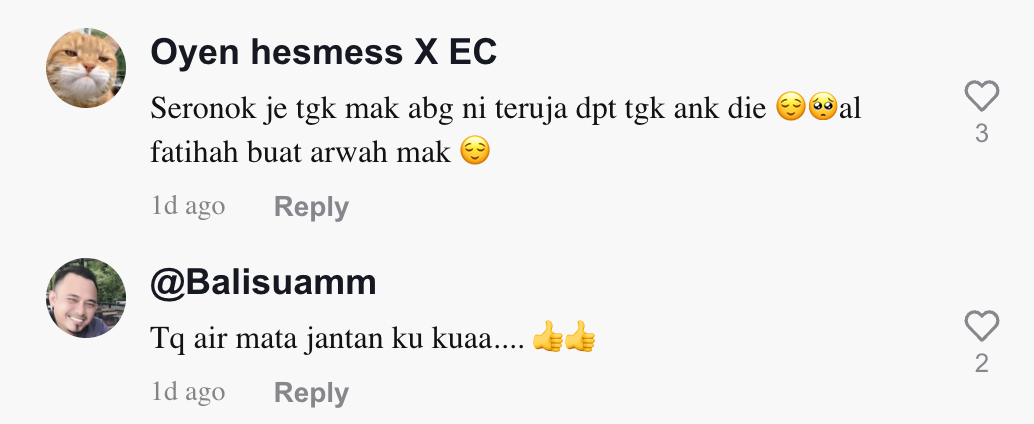Click the like count 2 under the heart
Image resolution: width=1034 pixels, height=424 pixels.
coord(981,363)
